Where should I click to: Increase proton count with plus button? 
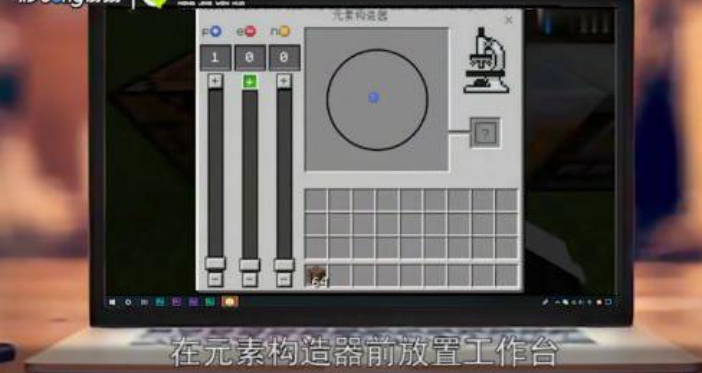215,81
